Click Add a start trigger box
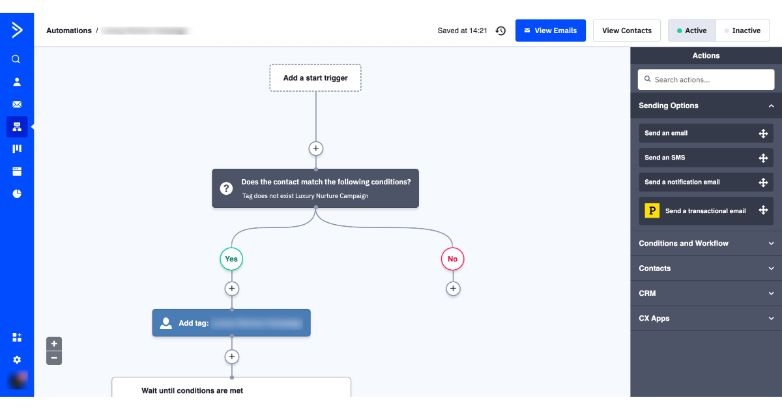The height and width of the screenshot is (410, 782). [315, 78]
